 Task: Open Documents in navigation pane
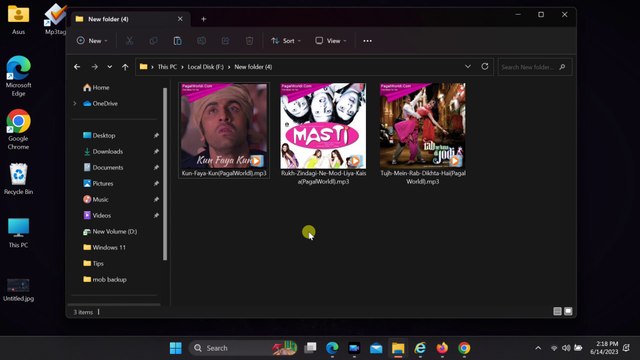click(x=103, y=167)
